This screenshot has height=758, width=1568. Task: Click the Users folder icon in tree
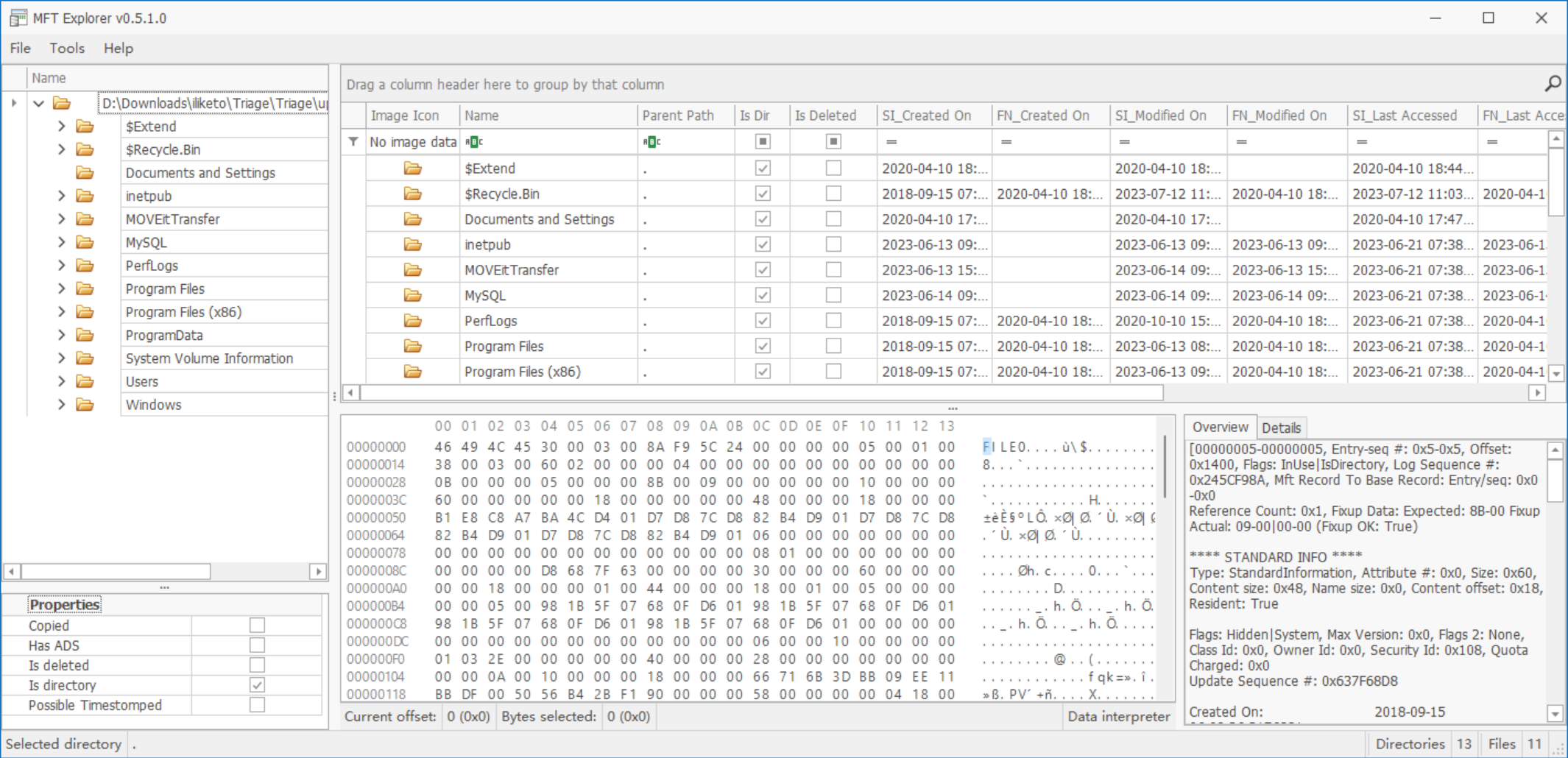coord(85,381)
